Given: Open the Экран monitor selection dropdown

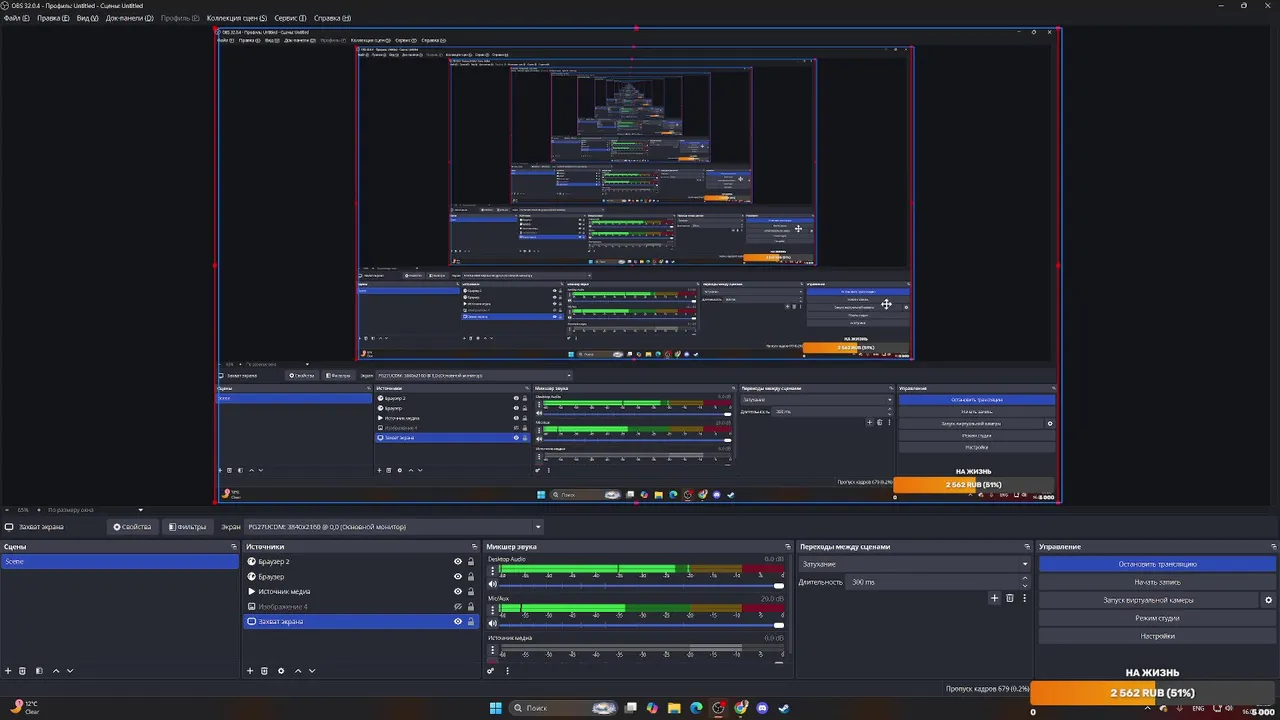Looking at the screenshot, I should tap(394, 527).
